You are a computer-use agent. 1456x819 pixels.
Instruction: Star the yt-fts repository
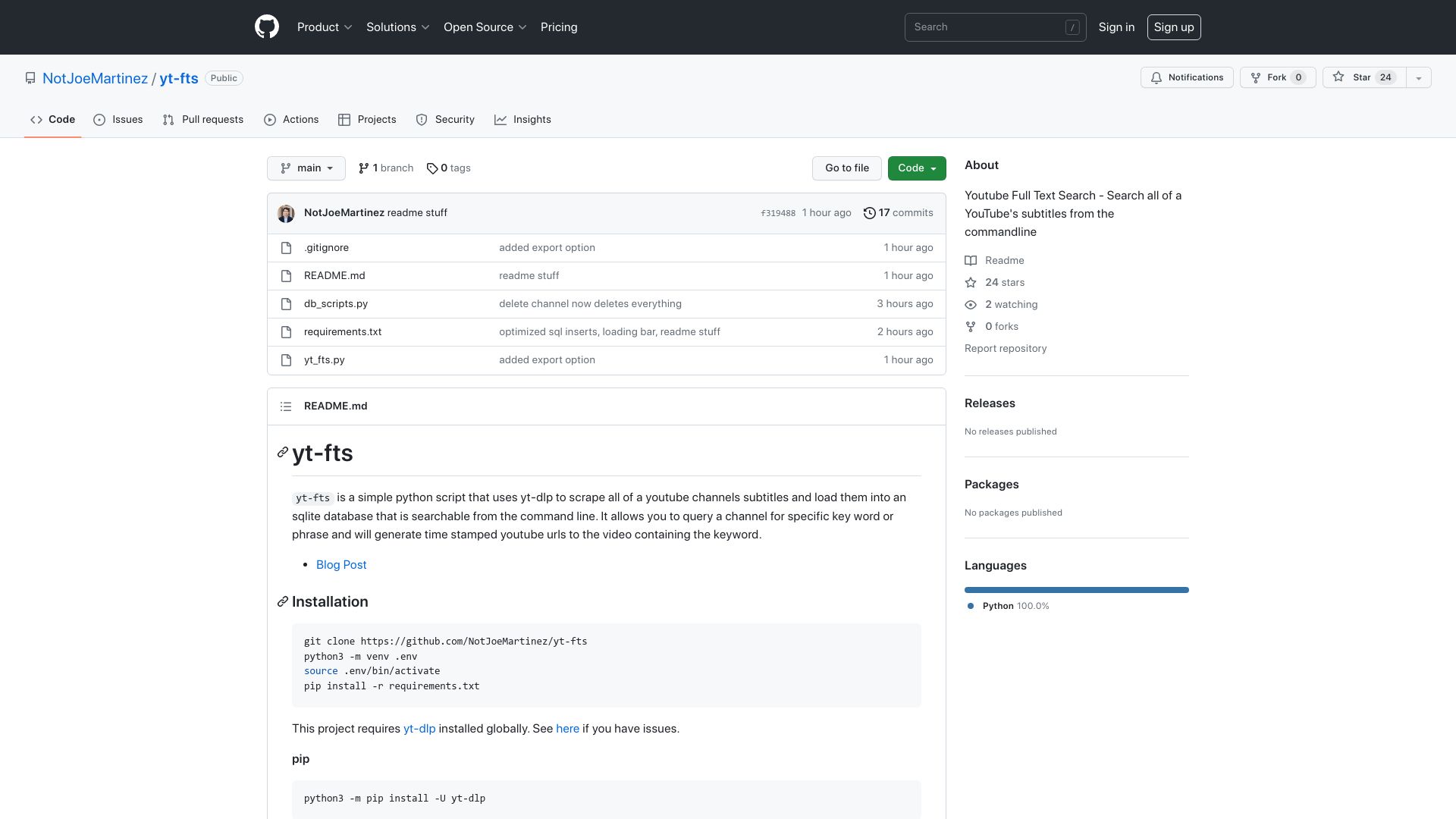click(1364, 77)
